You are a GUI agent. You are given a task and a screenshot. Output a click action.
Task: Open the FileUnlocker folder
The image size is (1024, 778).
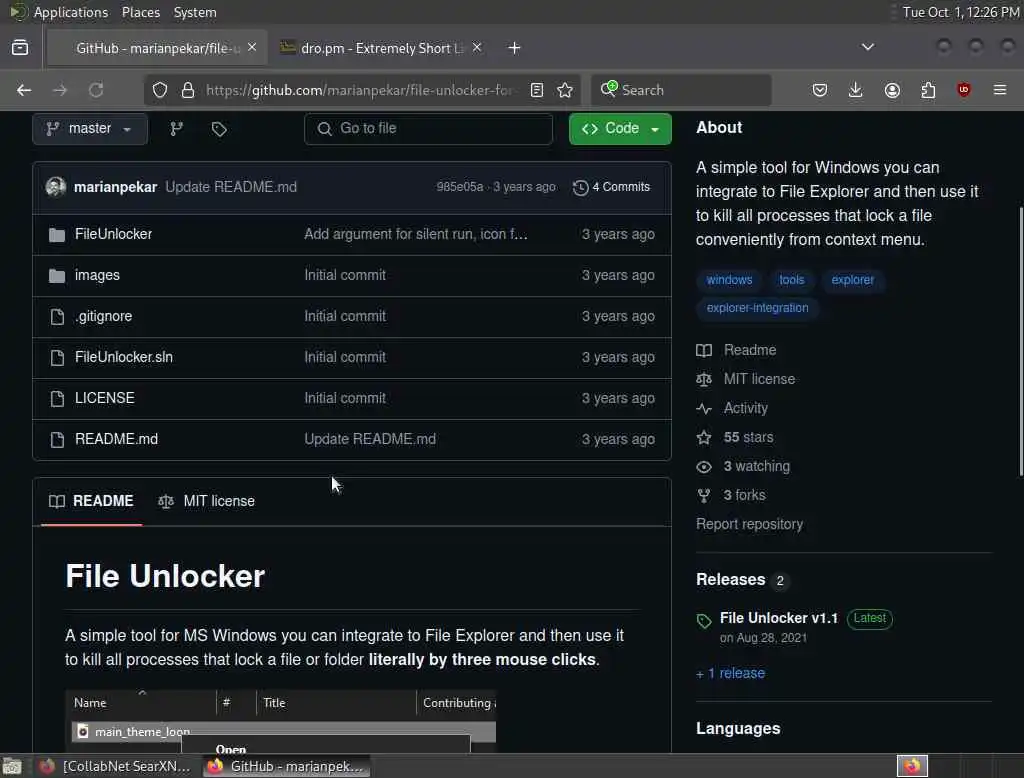pyautogui.click(x=113, y=234)
